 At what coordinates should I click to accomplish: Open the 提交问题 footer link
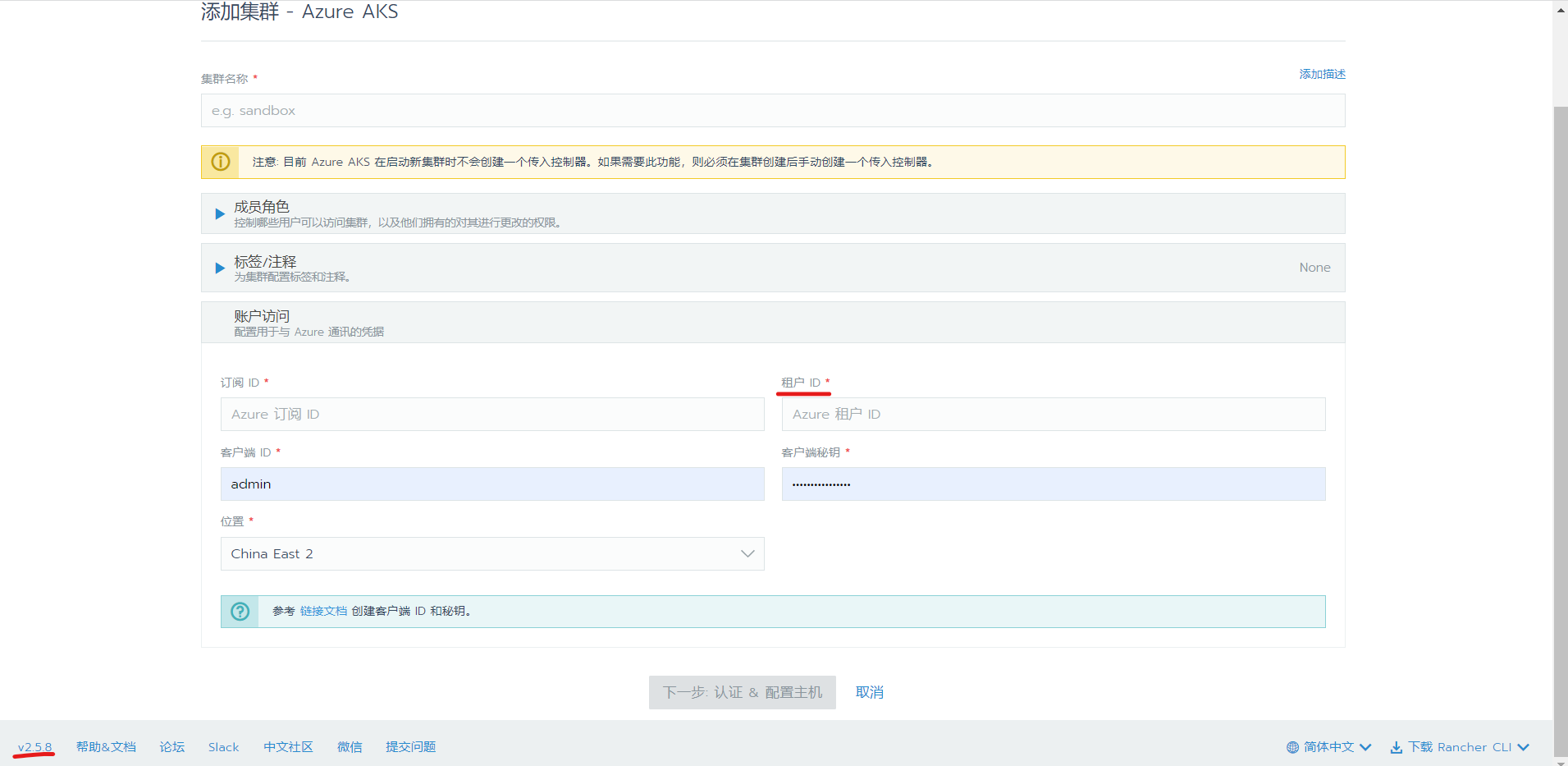point(411,747)
